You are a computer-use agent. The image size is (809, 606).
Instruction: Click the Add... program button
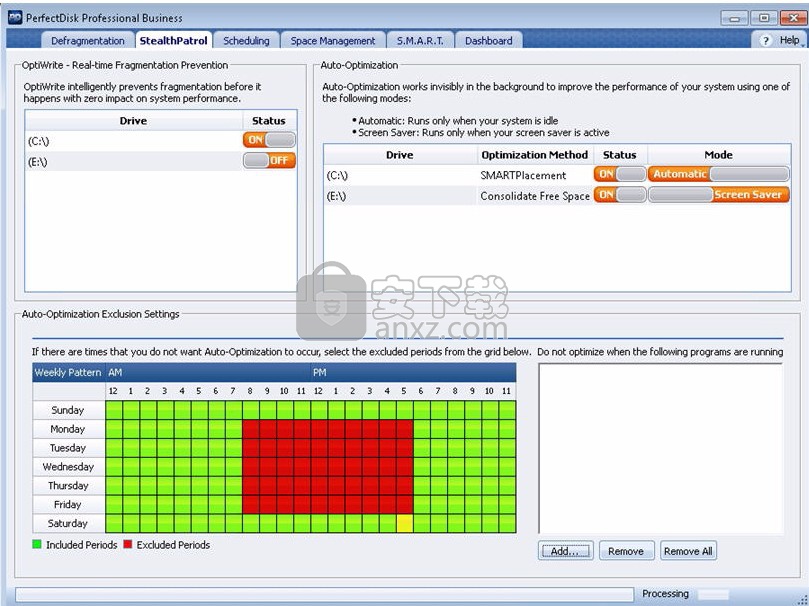pyautogui.click(x=565, y=551)
